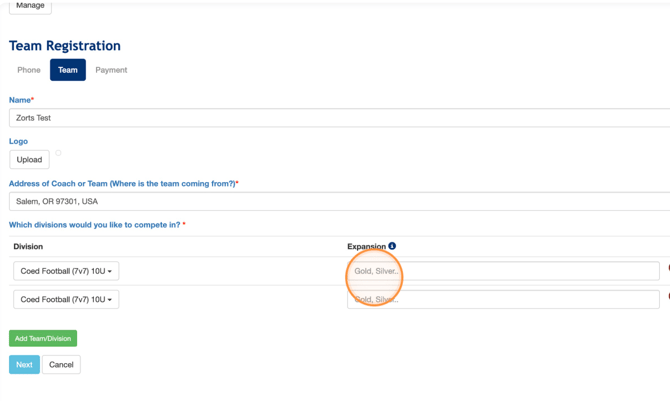Focus the Name field containing Zorts Test
This screenshot has width=670, height=401.
[x=340, y=118]
